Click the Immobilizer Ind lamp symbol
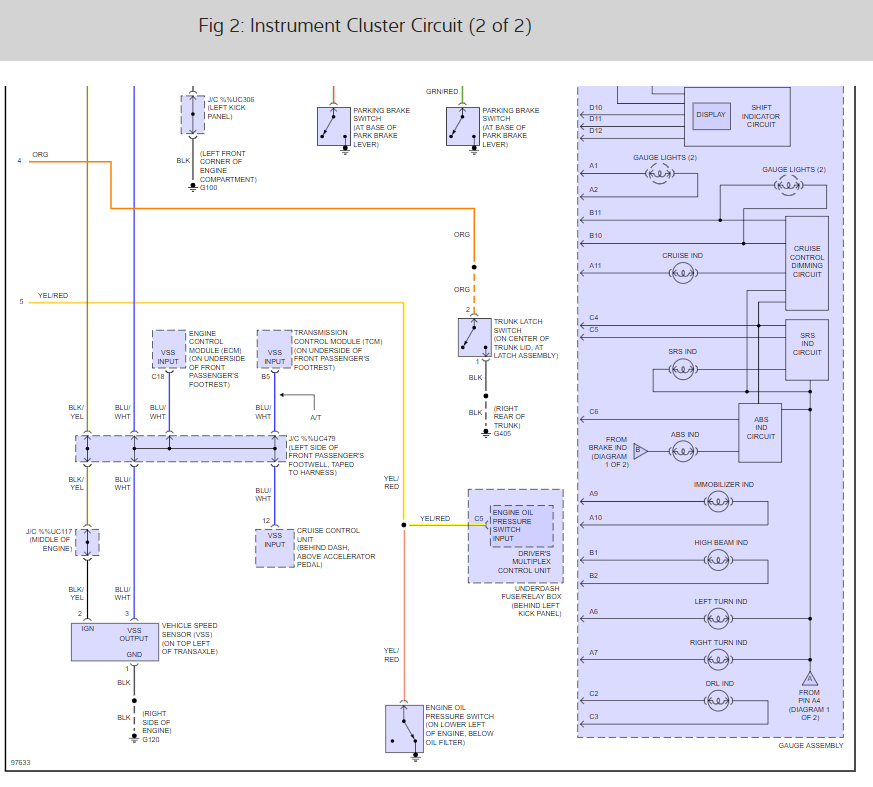Image resolution: width=873 pixels, height=787 pixels. (x=718, y=502)
